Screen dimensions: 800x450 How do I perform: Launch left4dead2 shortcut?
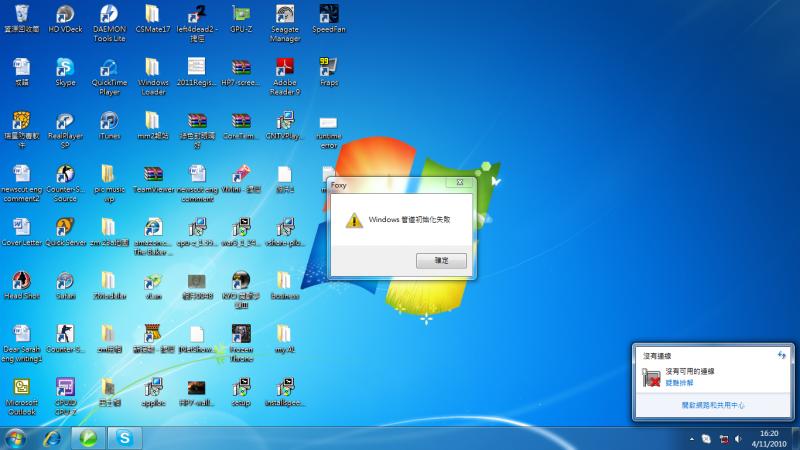[x=197, y=23]
